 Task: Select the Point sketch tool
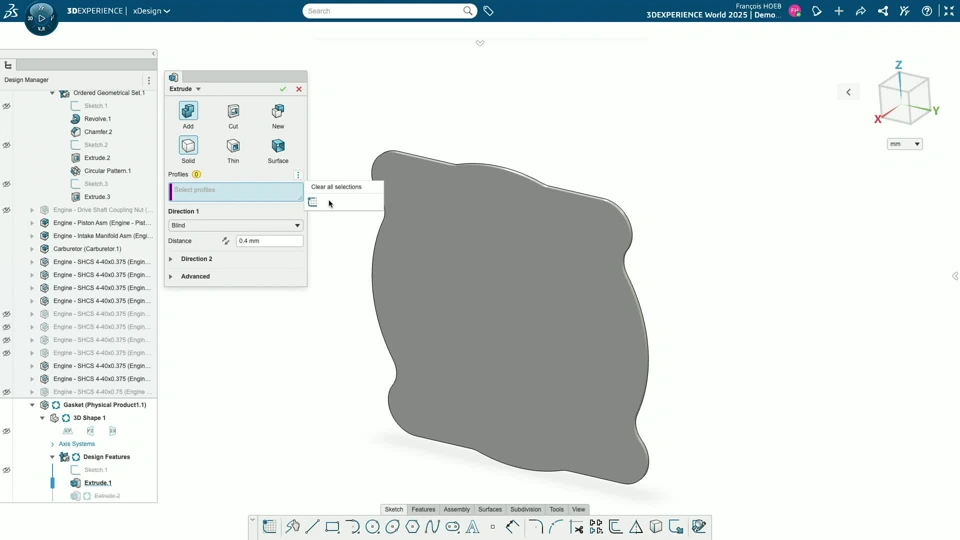click(x=492, y=527)
